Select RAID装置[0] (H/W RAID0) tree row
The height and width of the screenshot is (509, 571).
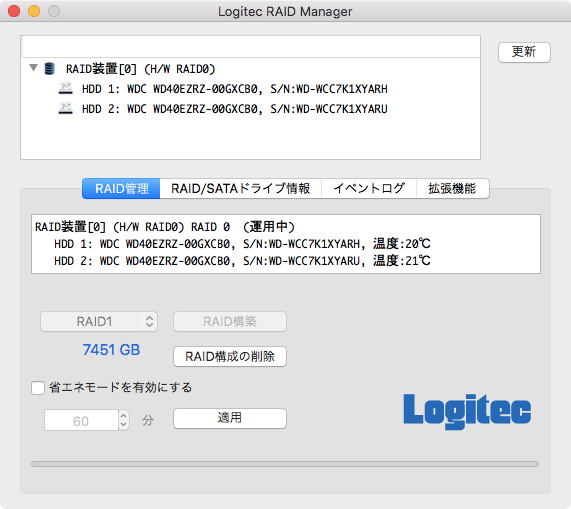tap(251, 69)
